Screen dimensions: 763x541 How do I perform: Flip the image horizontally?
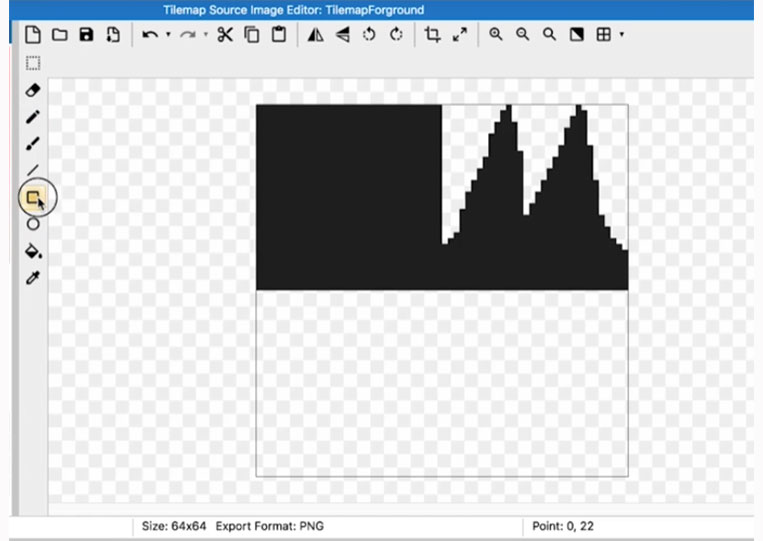point(315,35)
